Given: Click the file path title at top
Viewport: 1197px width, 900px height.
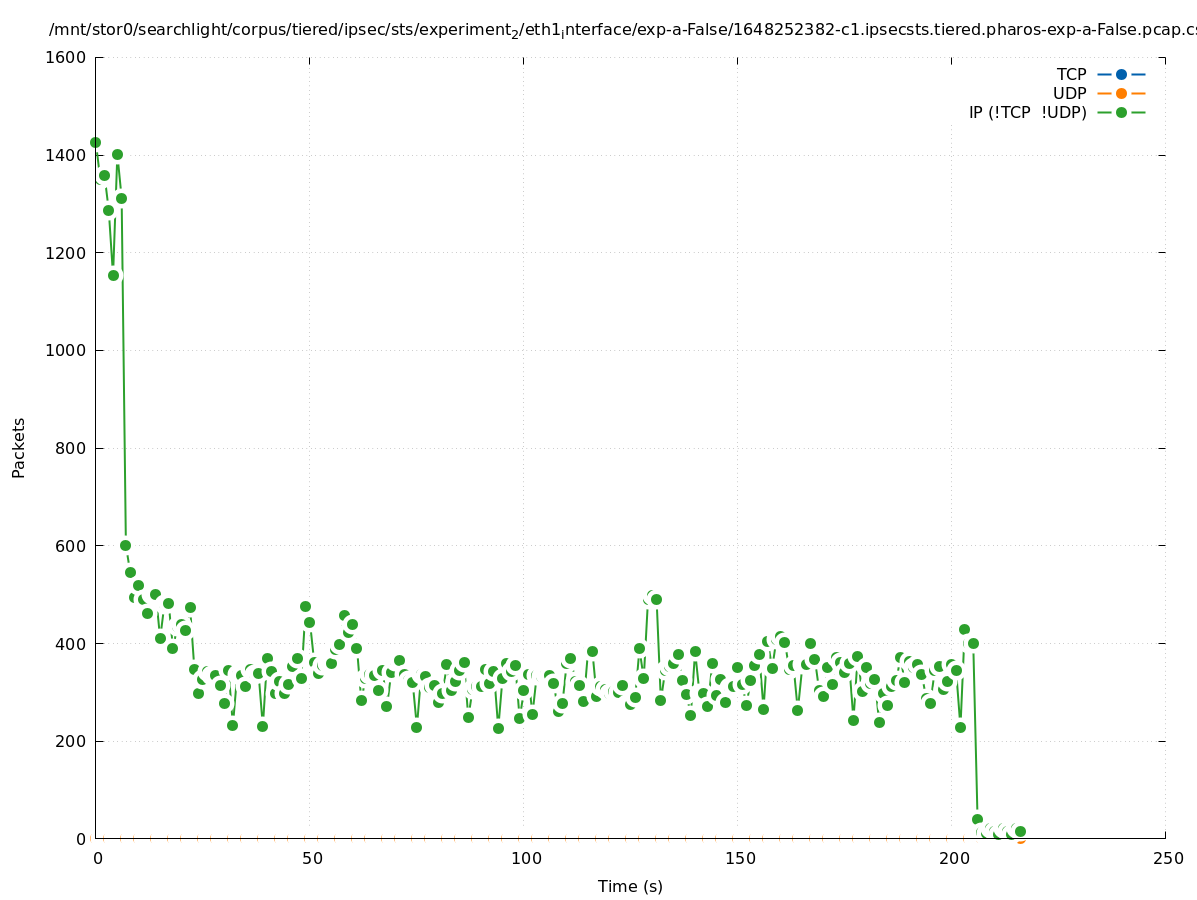Looking at the screenshot, I should [x=622, y=30].
